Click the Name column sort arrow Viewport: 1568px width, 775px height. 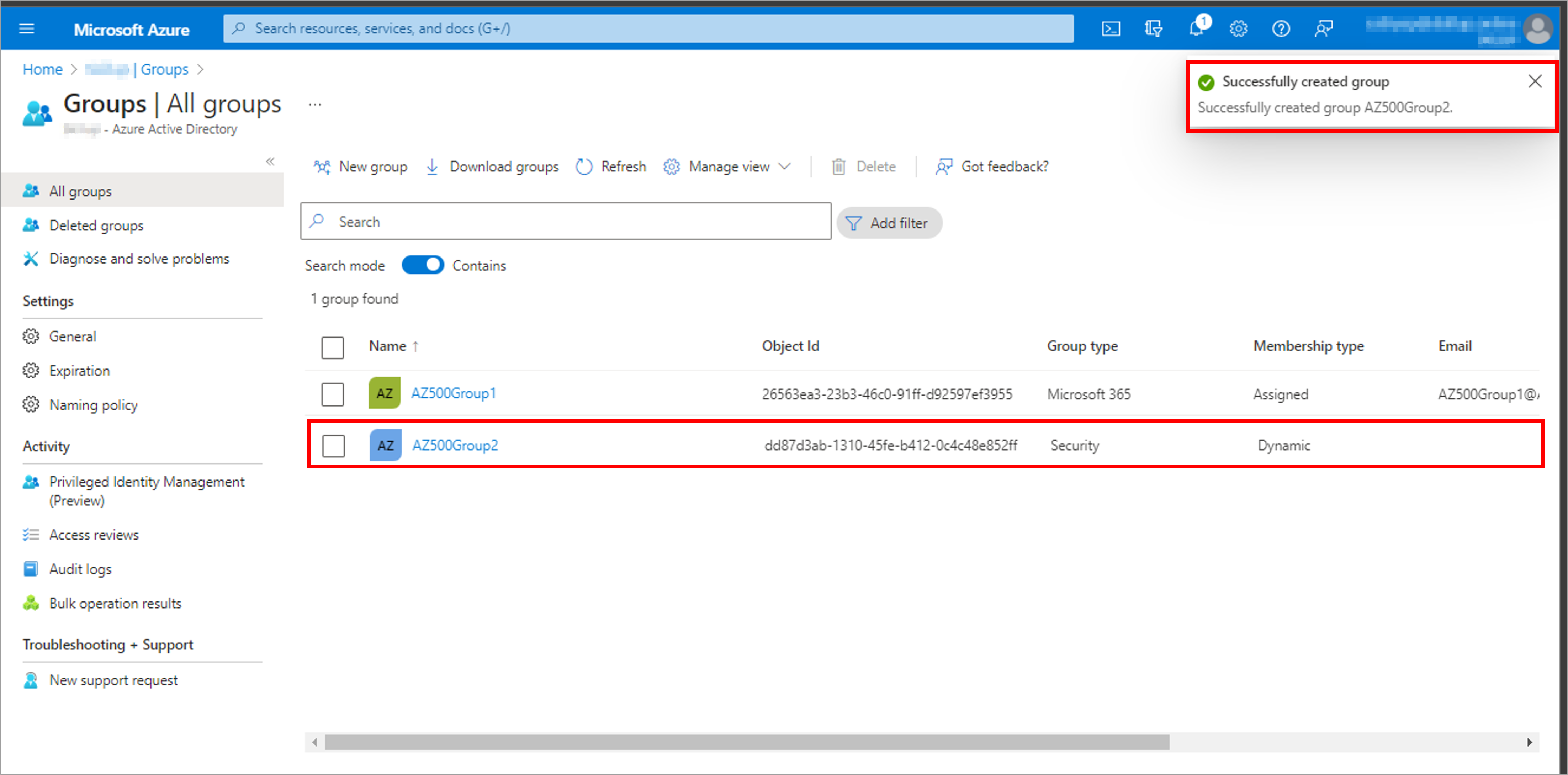click(x=415, y=346)
